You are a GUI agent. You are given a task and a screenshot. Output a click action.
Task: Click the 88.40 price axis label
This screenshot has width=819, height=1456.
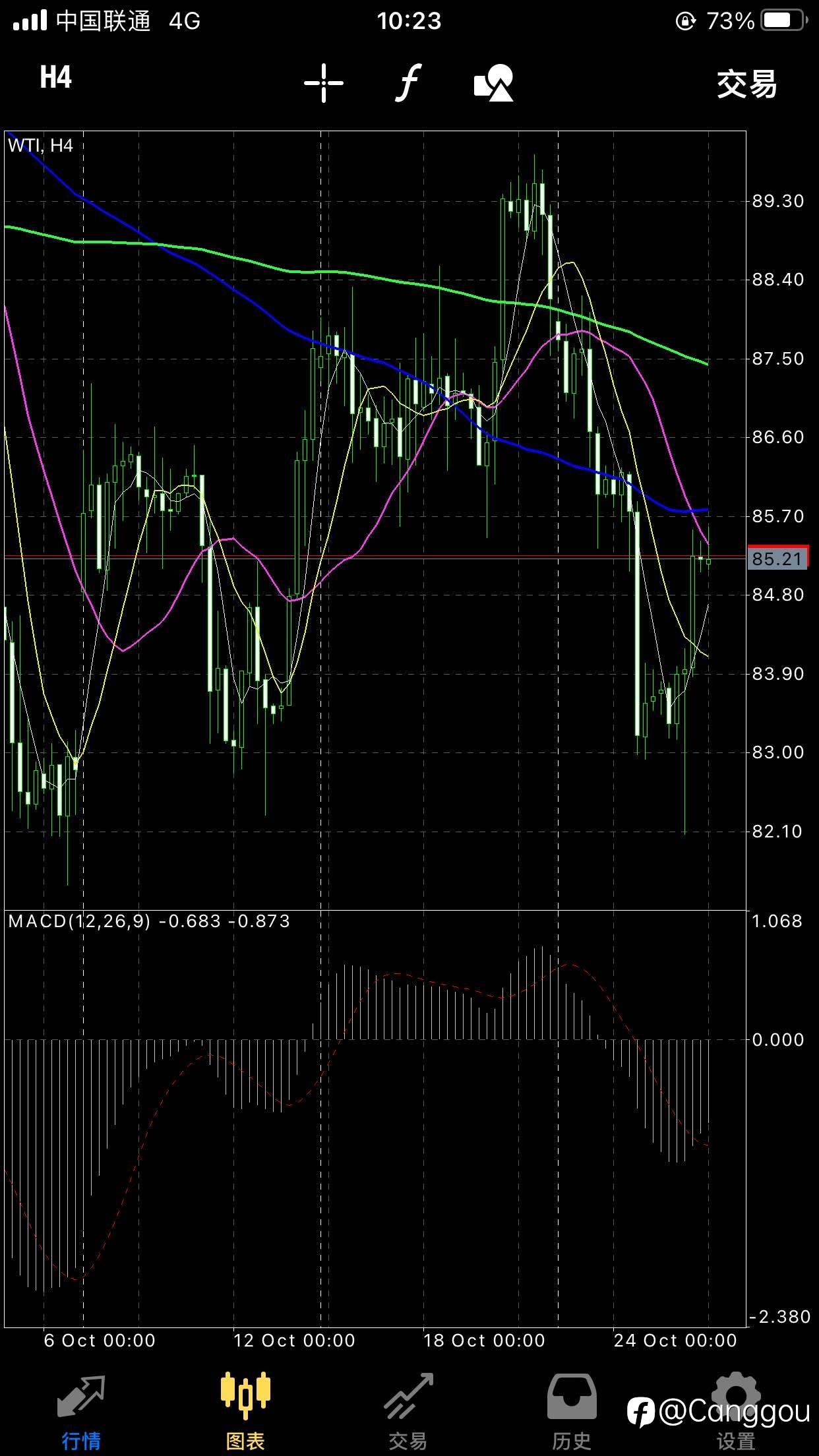(778, 280)
